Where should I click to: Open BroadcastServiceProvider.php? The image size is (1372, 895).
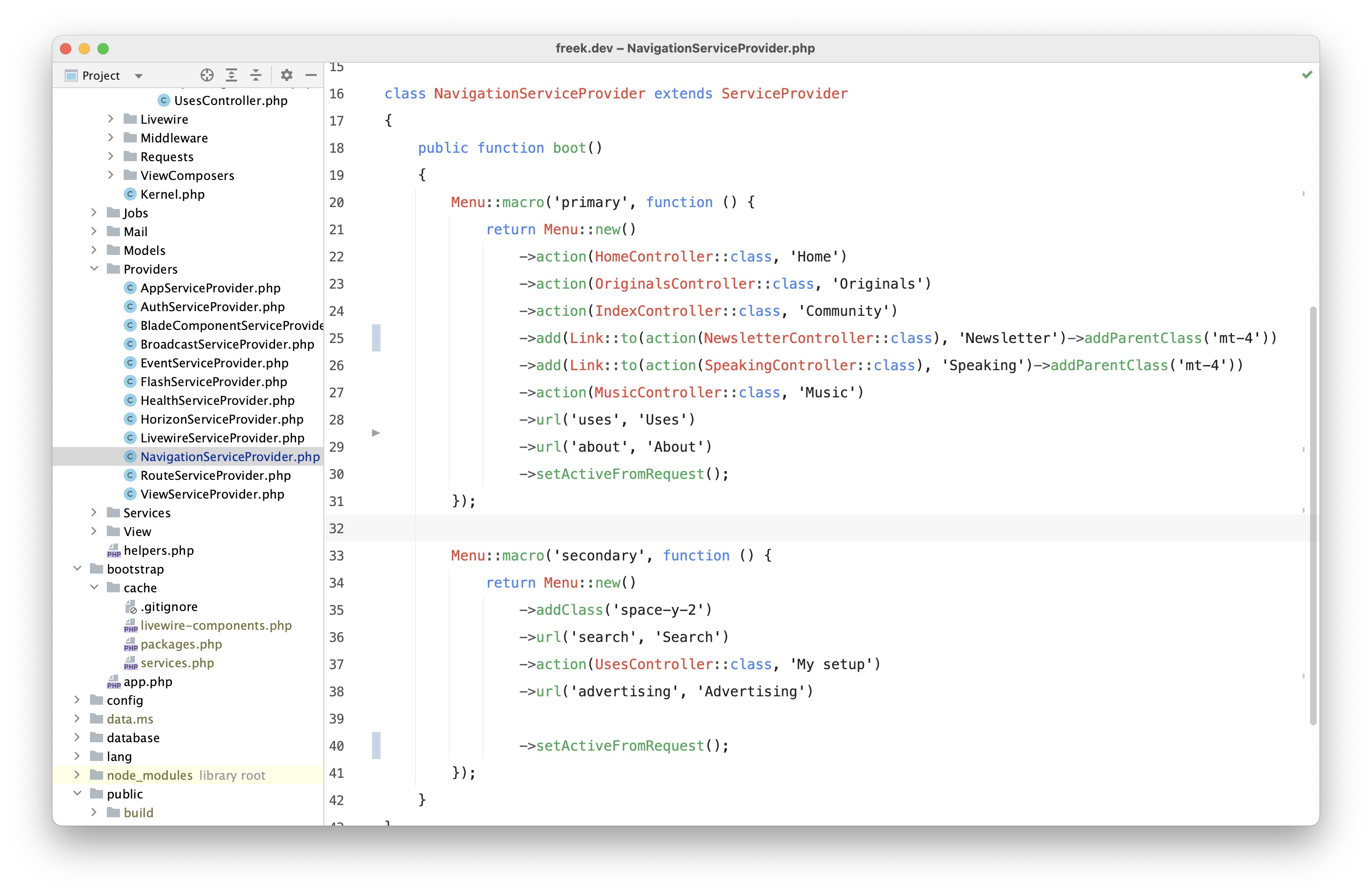227,344
